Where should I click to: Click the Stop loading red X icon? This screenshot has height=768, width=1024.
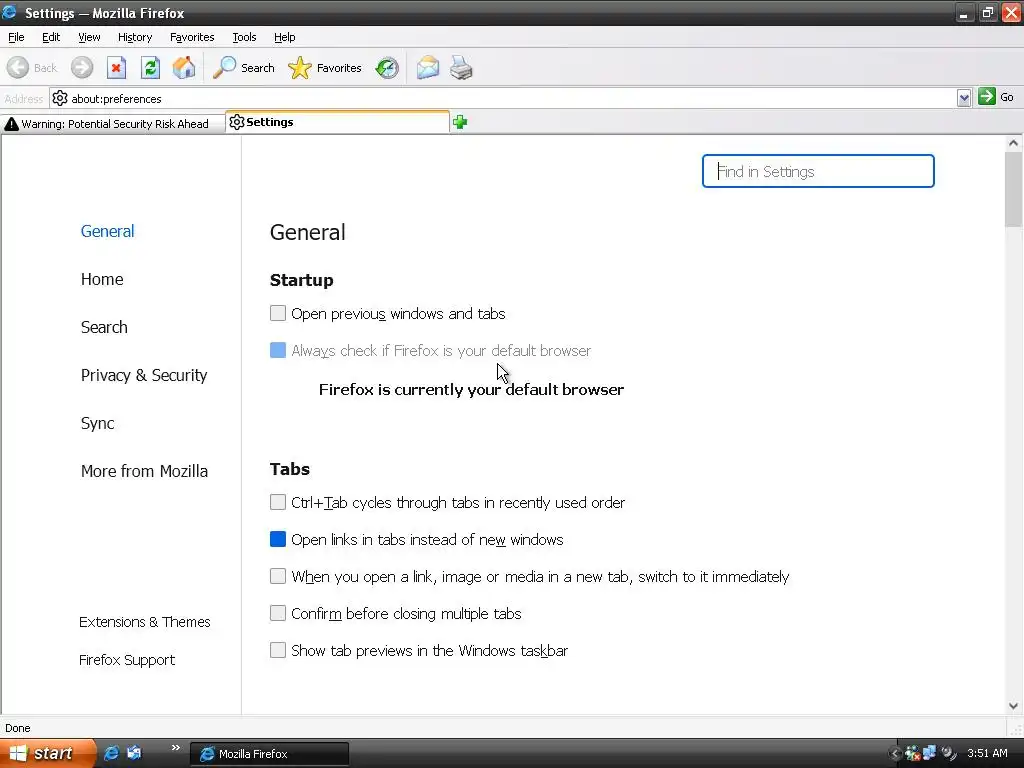pos(116,67)
